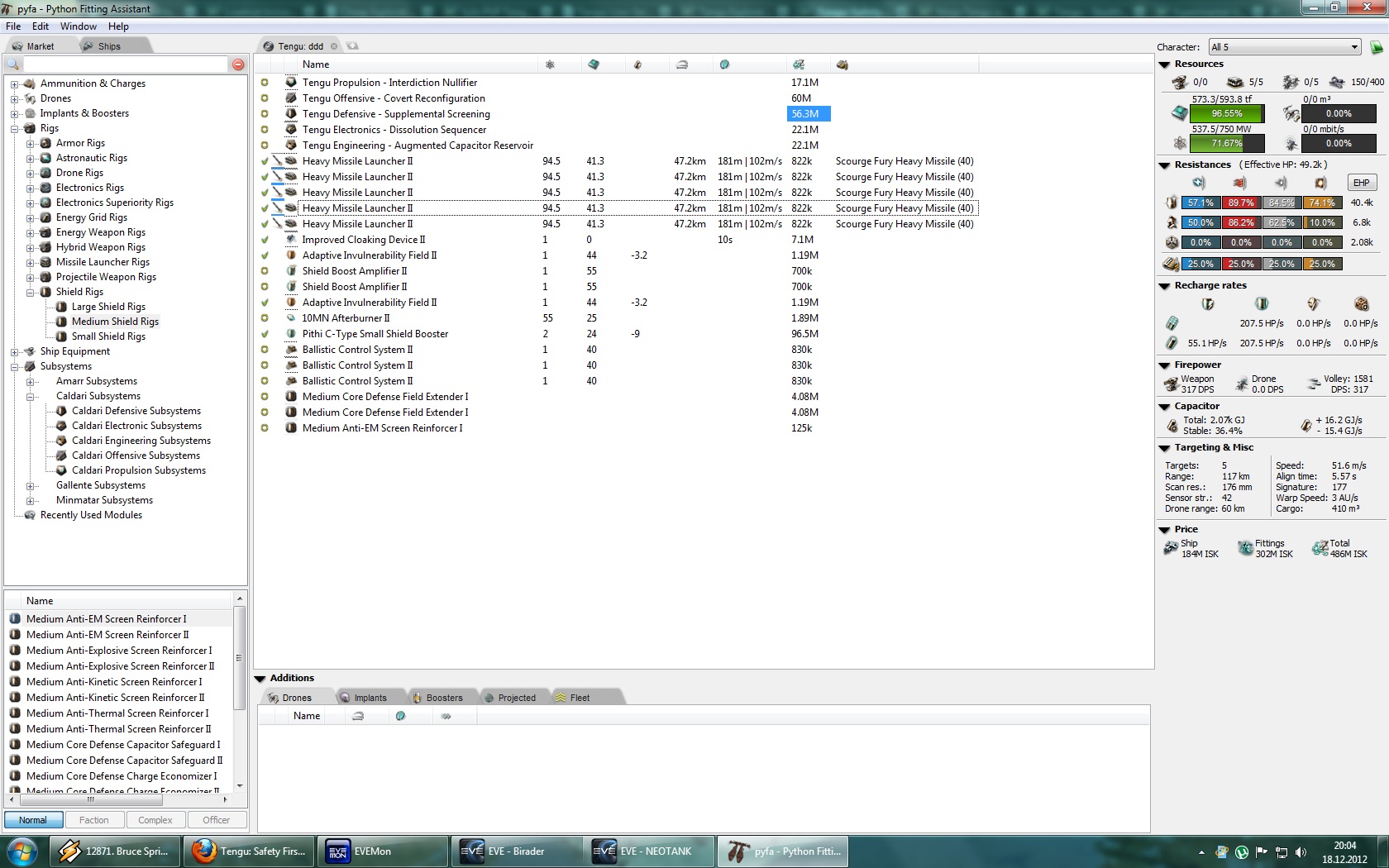Click the turret hardpoints icon in Resources
The image size is (1389, 868).
point(1180,82)
